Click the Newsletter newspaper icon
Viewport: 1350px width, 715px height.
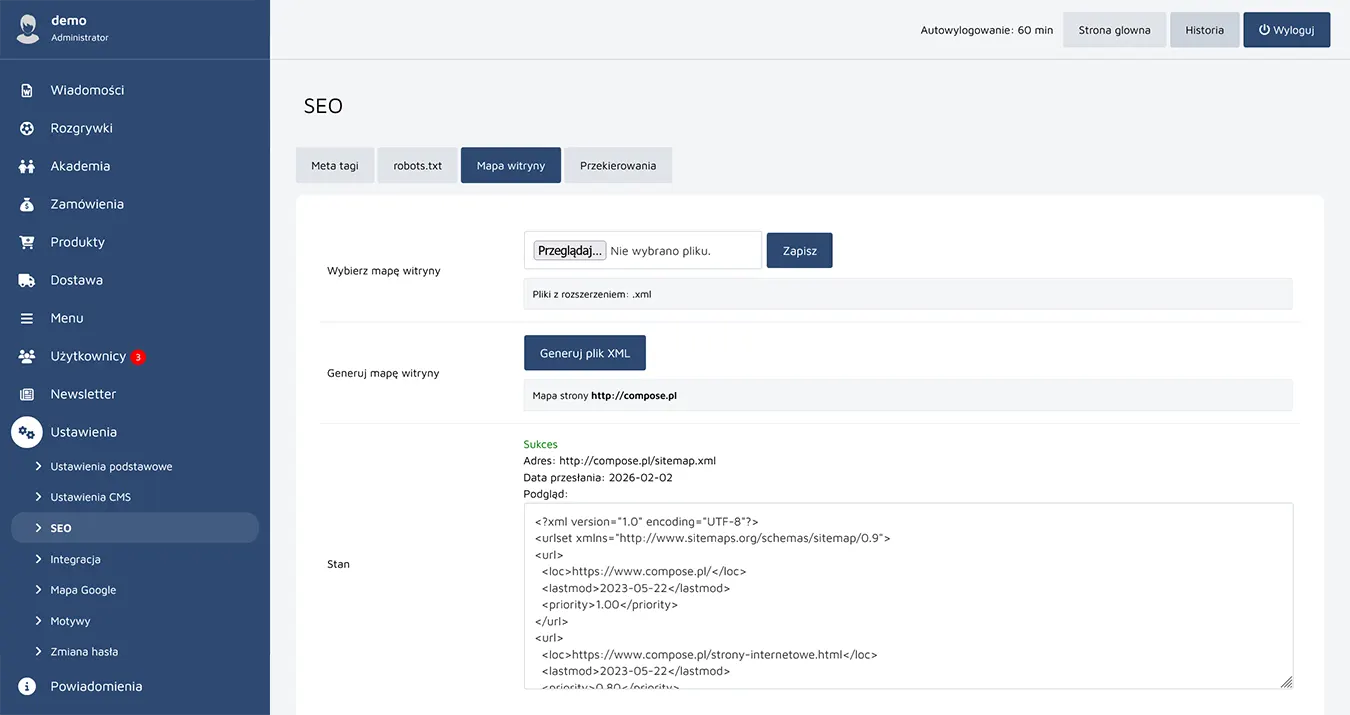coord(27,394)
